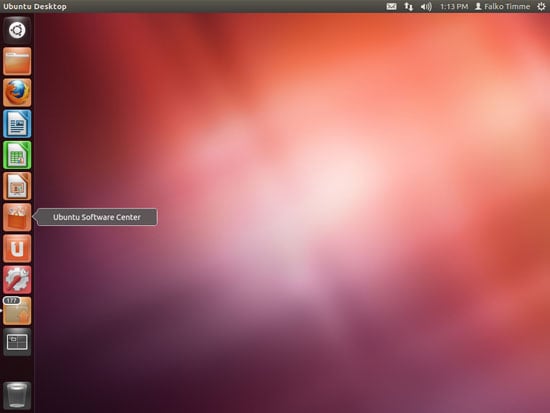Open the messaging envelope indicator
550x413 pixels.
pyautogui.click(x=391, y=6)
